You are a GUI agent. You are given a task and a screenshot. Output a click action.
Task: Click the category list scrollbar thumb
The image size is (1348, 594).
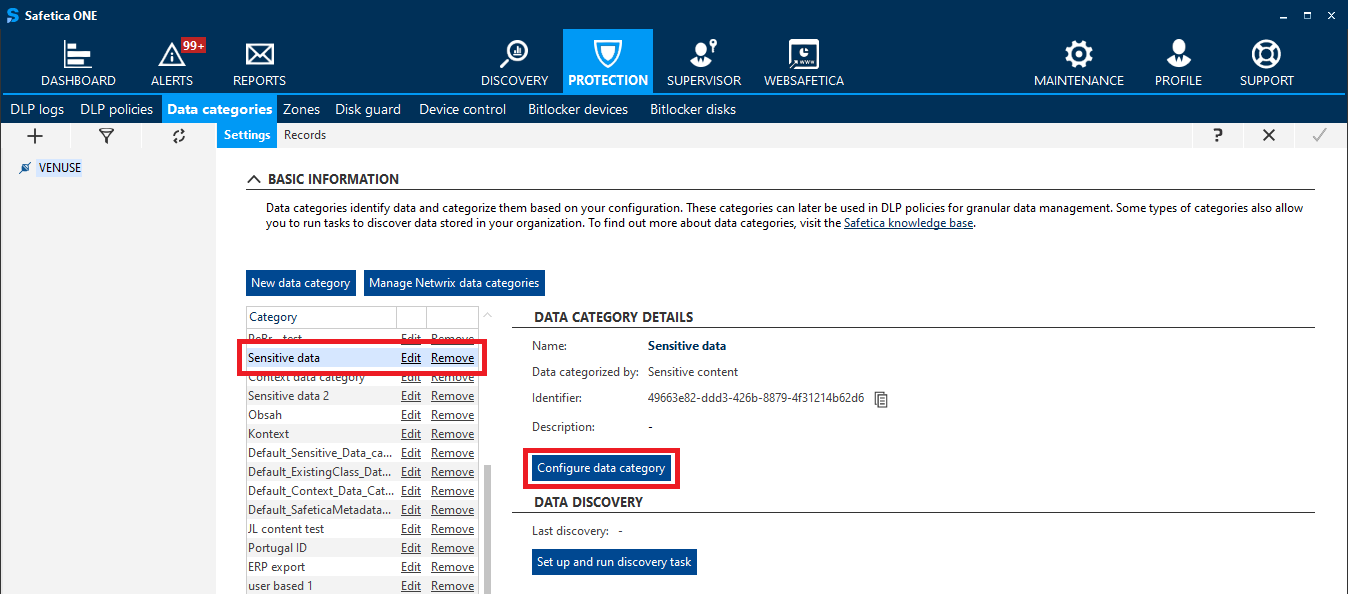488,530
